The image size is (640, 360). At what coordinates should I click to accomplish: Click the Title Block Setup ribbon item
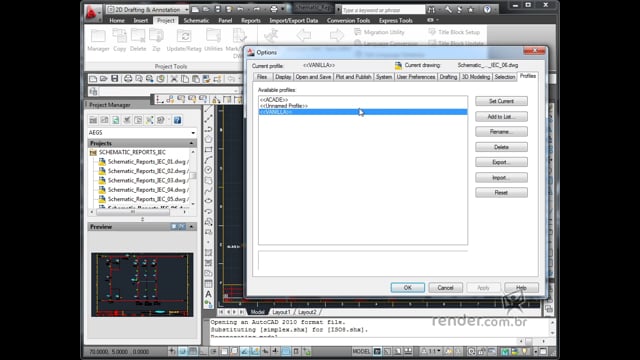454,32
